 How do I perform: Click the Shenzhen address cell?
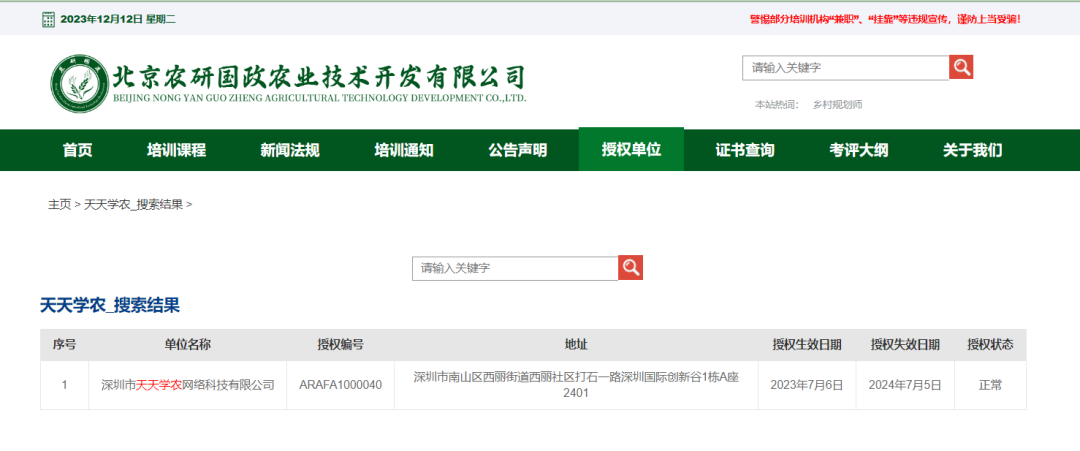pyautogui.click(x=576, y=385)
